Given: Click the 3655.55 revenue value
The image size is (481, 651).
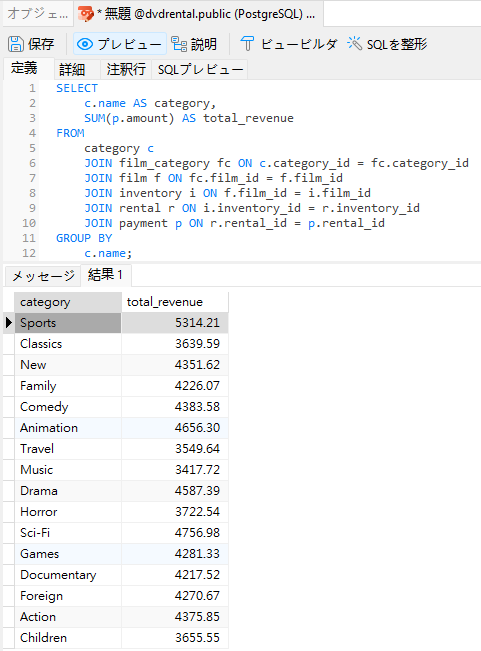Looking at the screenshot, I should pos(197,638).
